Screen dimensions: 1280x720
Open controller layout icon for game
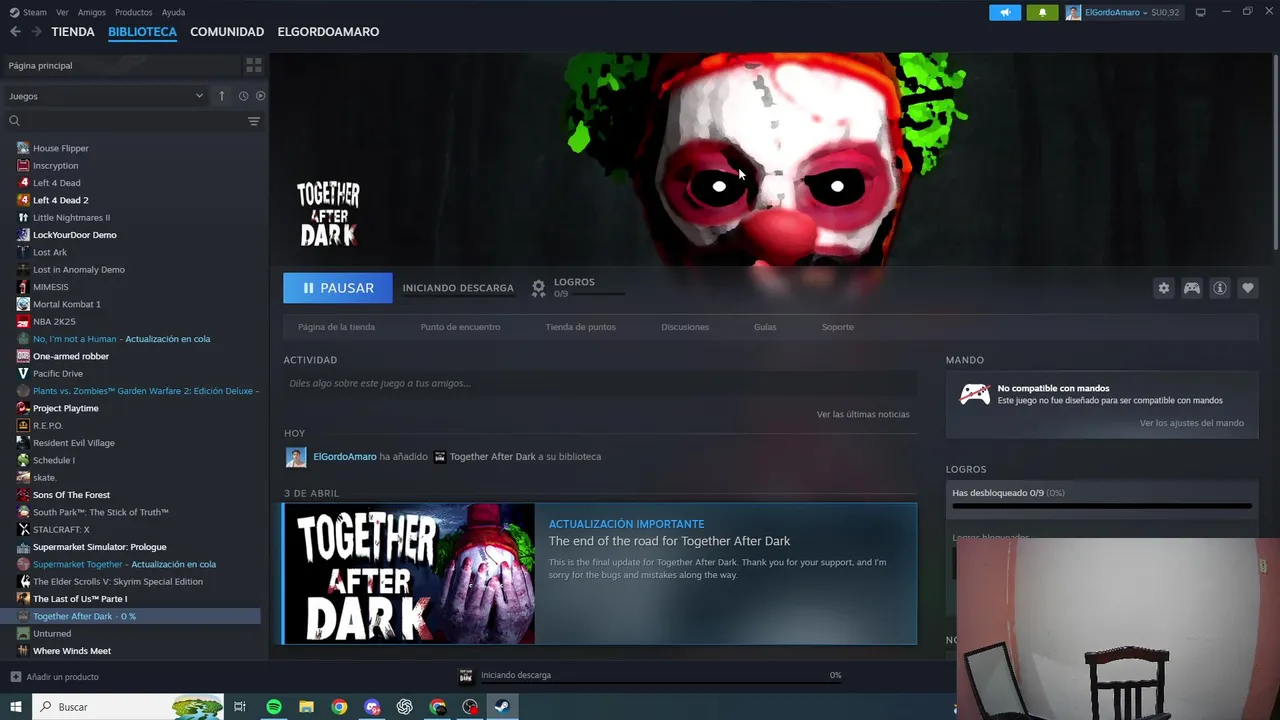tap(1192, 288)
